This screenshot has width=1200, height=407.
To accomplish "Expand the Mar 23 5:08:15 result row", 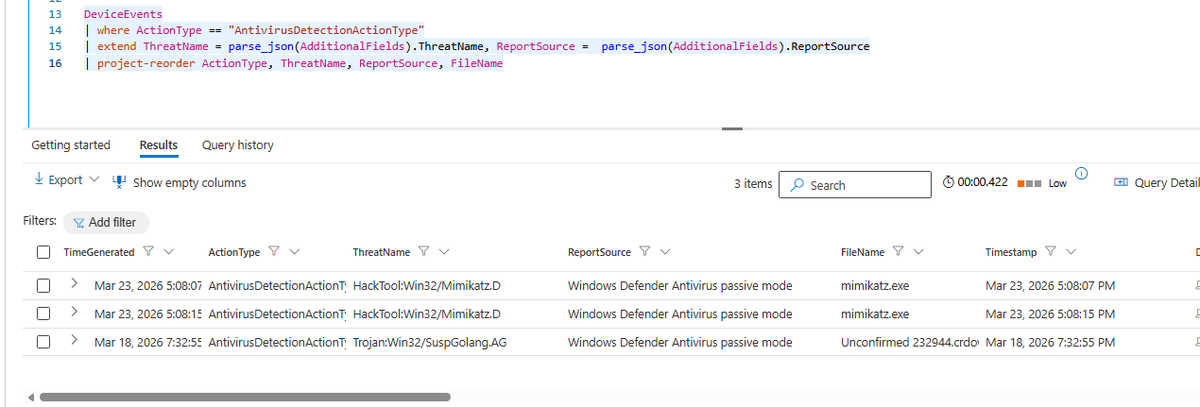I will [75, 313].
